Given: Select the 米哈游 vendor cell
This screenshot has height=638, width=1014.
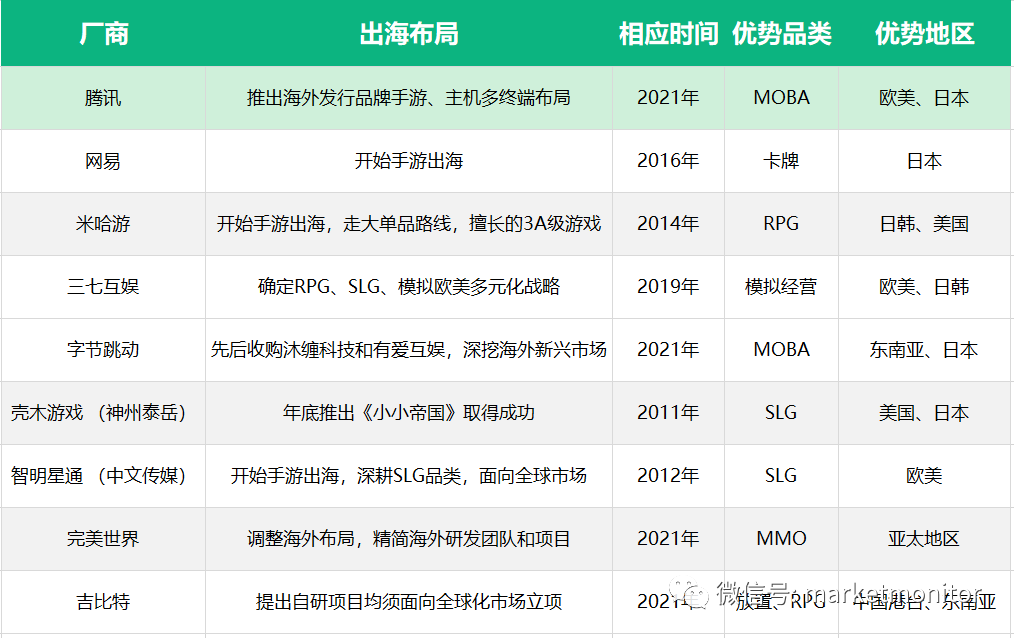Looking at the screenshot, I should point(103,224).
